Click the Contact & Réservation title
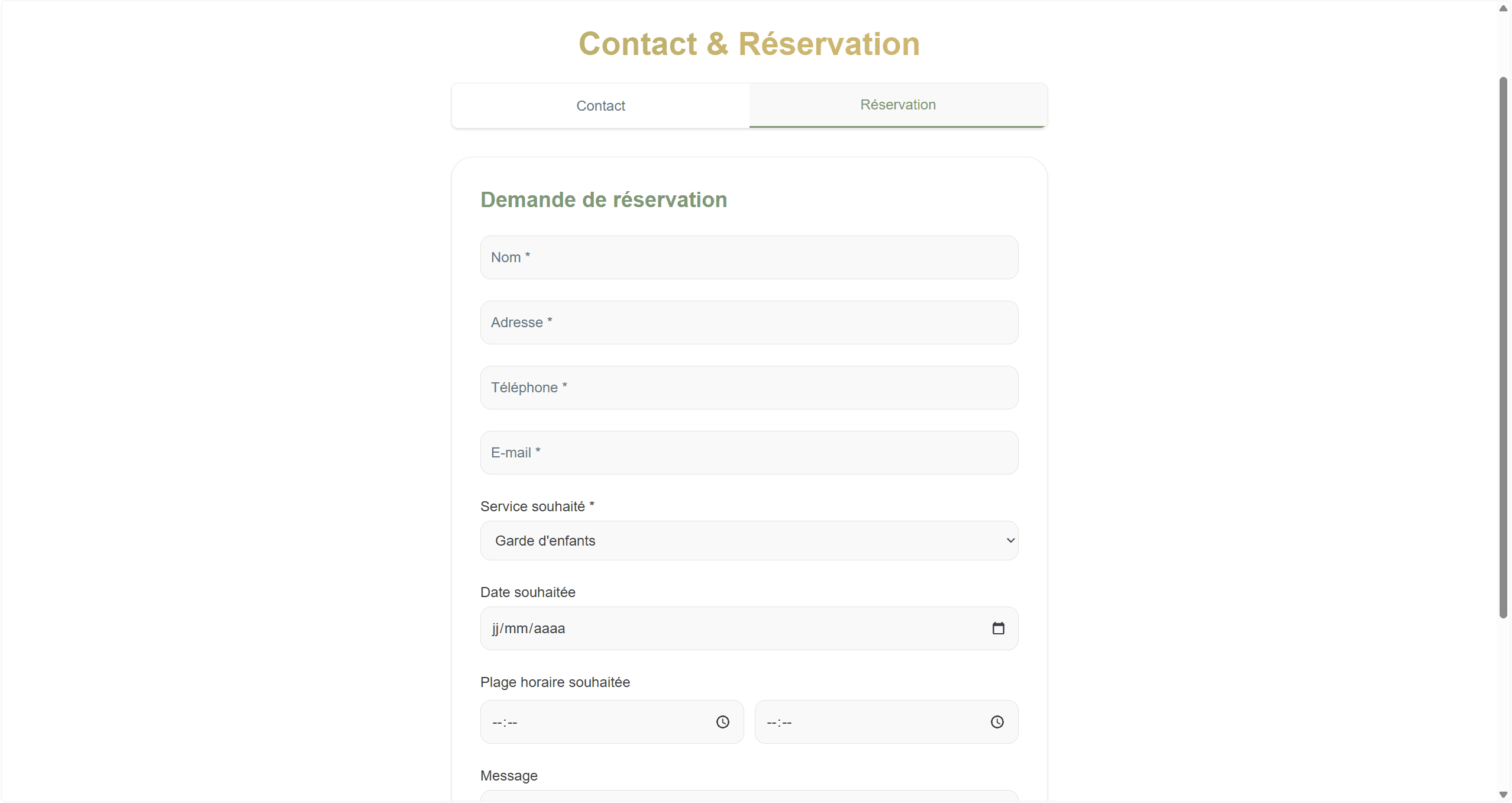 748,44
